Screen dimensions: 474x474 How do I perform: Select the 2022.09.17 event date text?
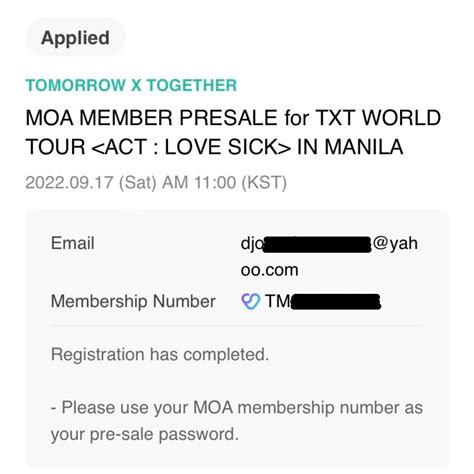pyautogui.click(x=156, y=183)
